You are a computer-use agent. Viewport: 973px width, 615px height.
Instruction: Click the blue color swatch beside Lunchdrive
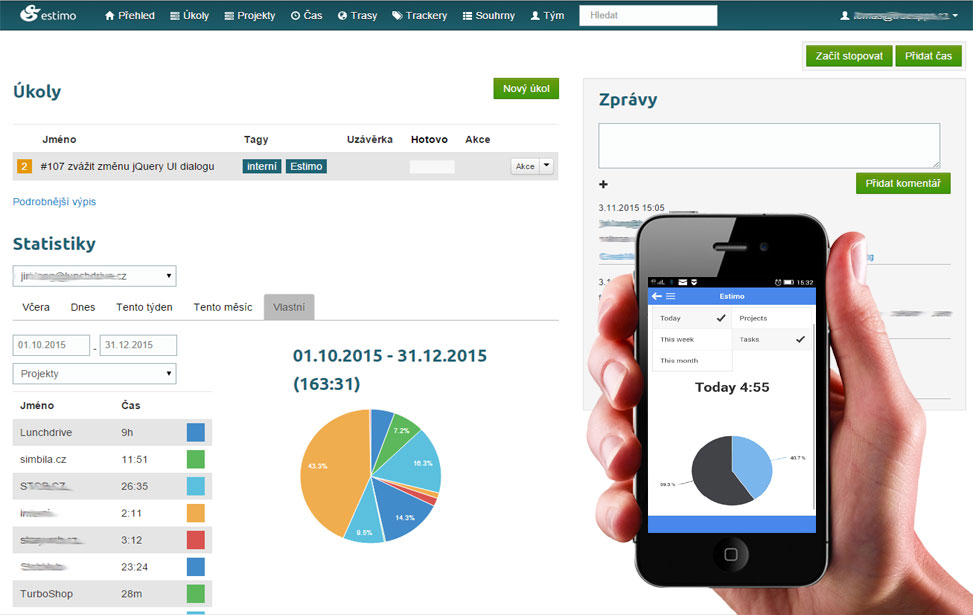point(196,432)
